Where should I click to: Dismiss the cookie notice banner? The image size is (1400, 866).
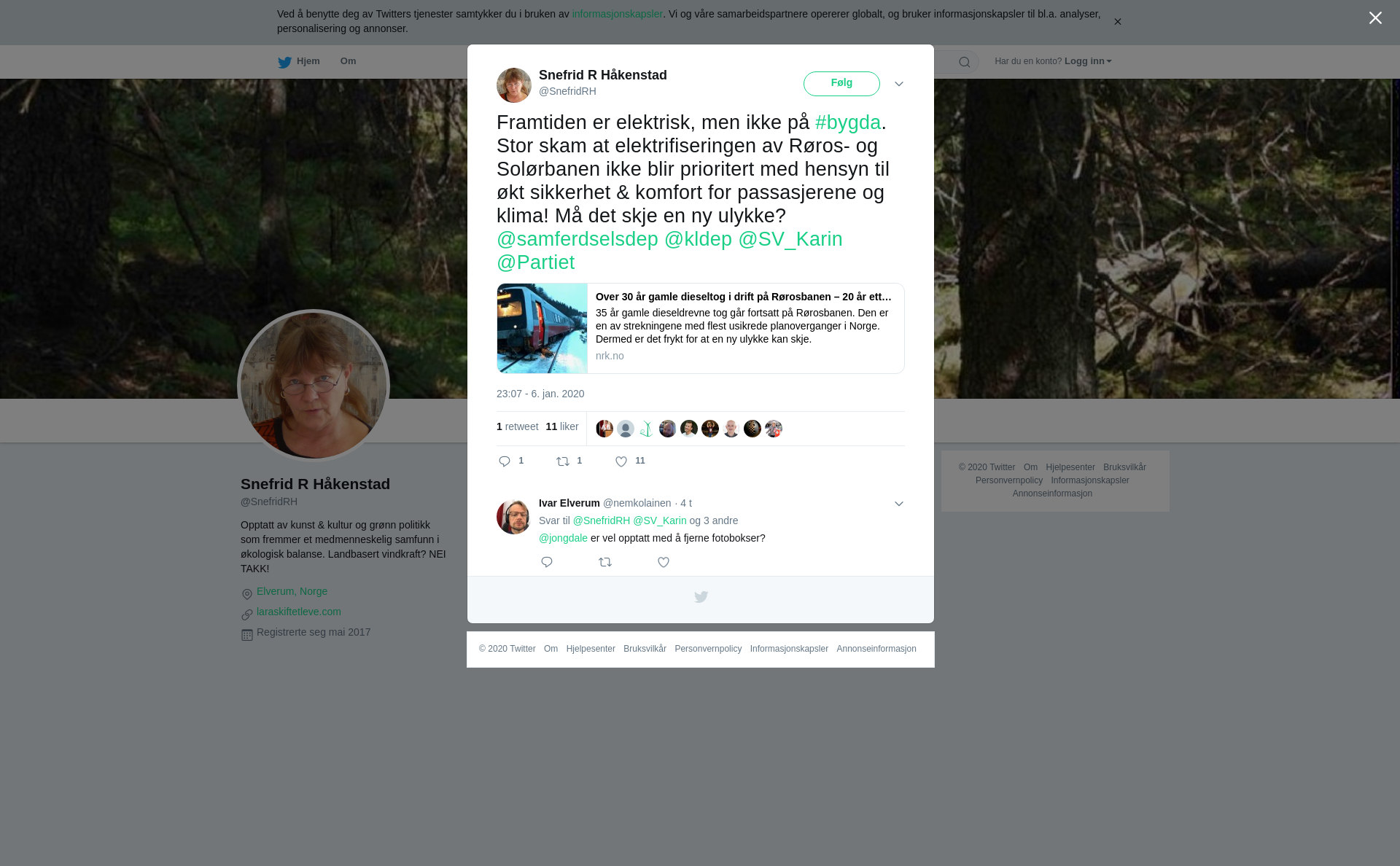pos(1117,22)
